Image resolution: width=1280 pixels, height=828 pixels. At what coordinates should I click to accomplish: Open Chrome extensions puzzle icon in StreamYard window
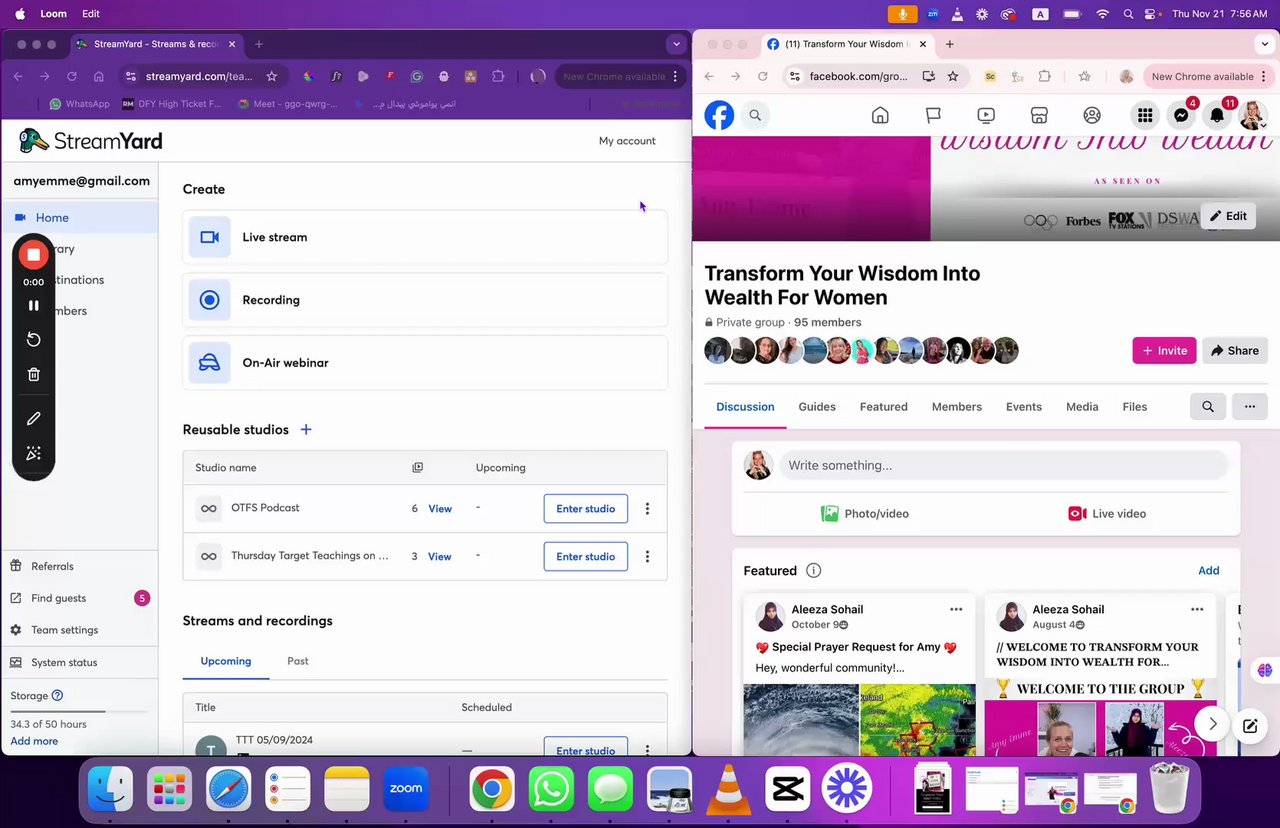pyautogui.click(x=498, y=76)
